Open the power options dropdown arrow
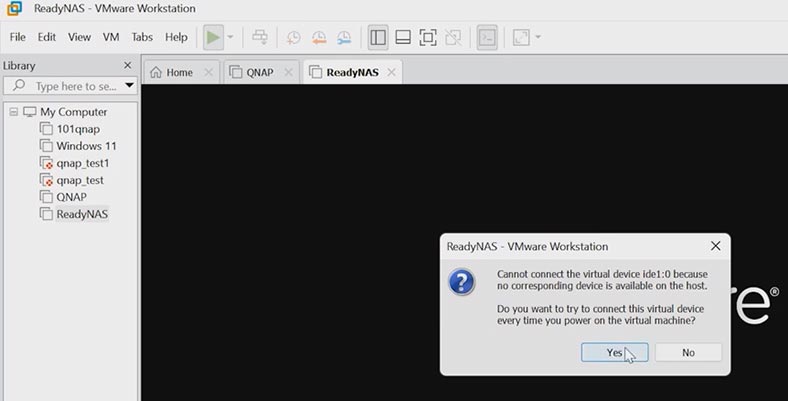This screenshot has height=401, width=788. 230,37
